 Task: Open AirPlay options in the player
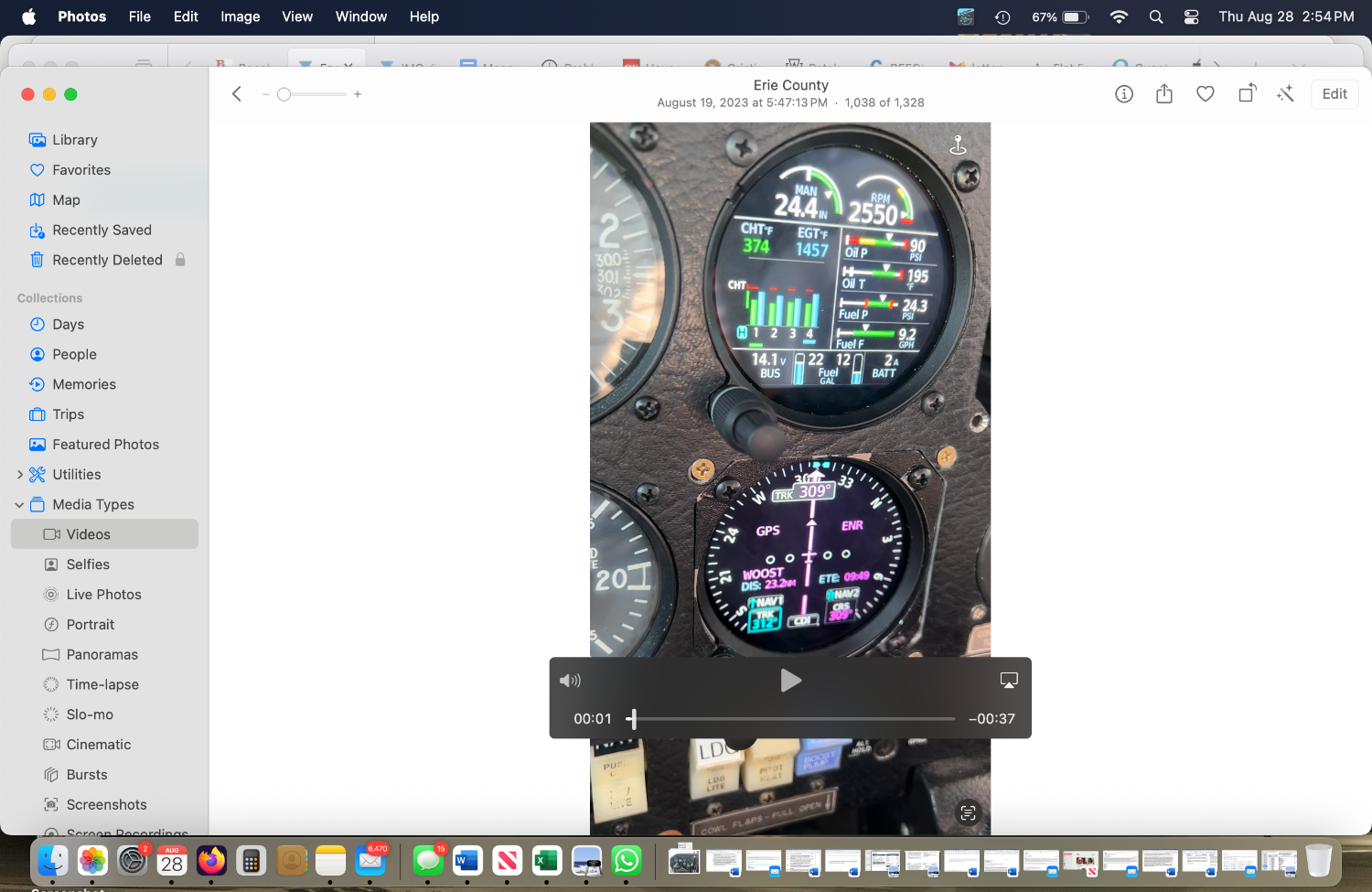pos(1009,681)
